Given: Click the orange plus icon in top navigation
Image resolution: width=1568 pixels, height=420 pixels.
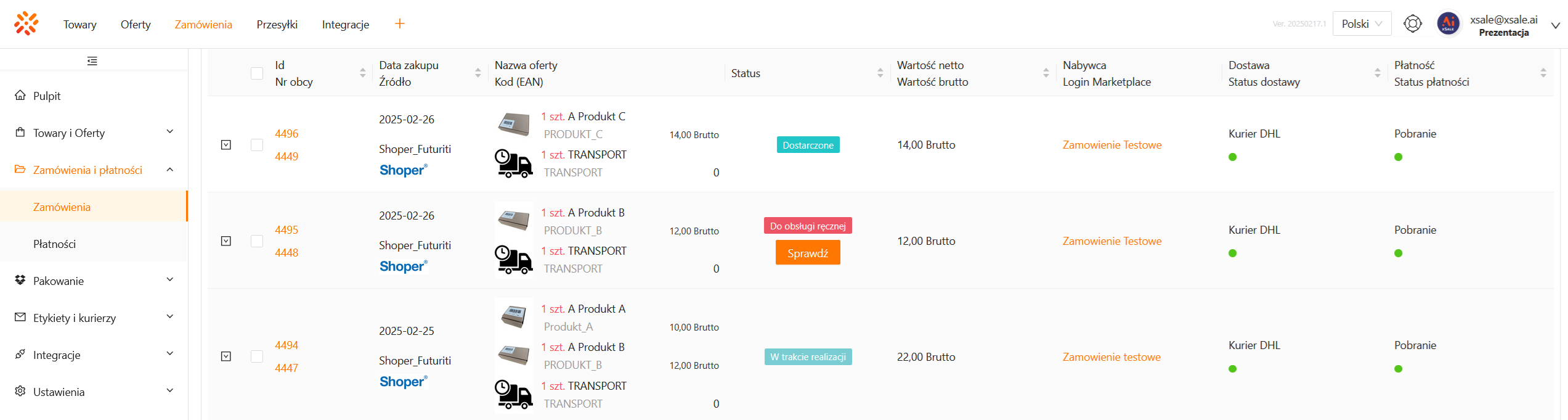Looking at the screenshot, I should (x=399, y=23).
